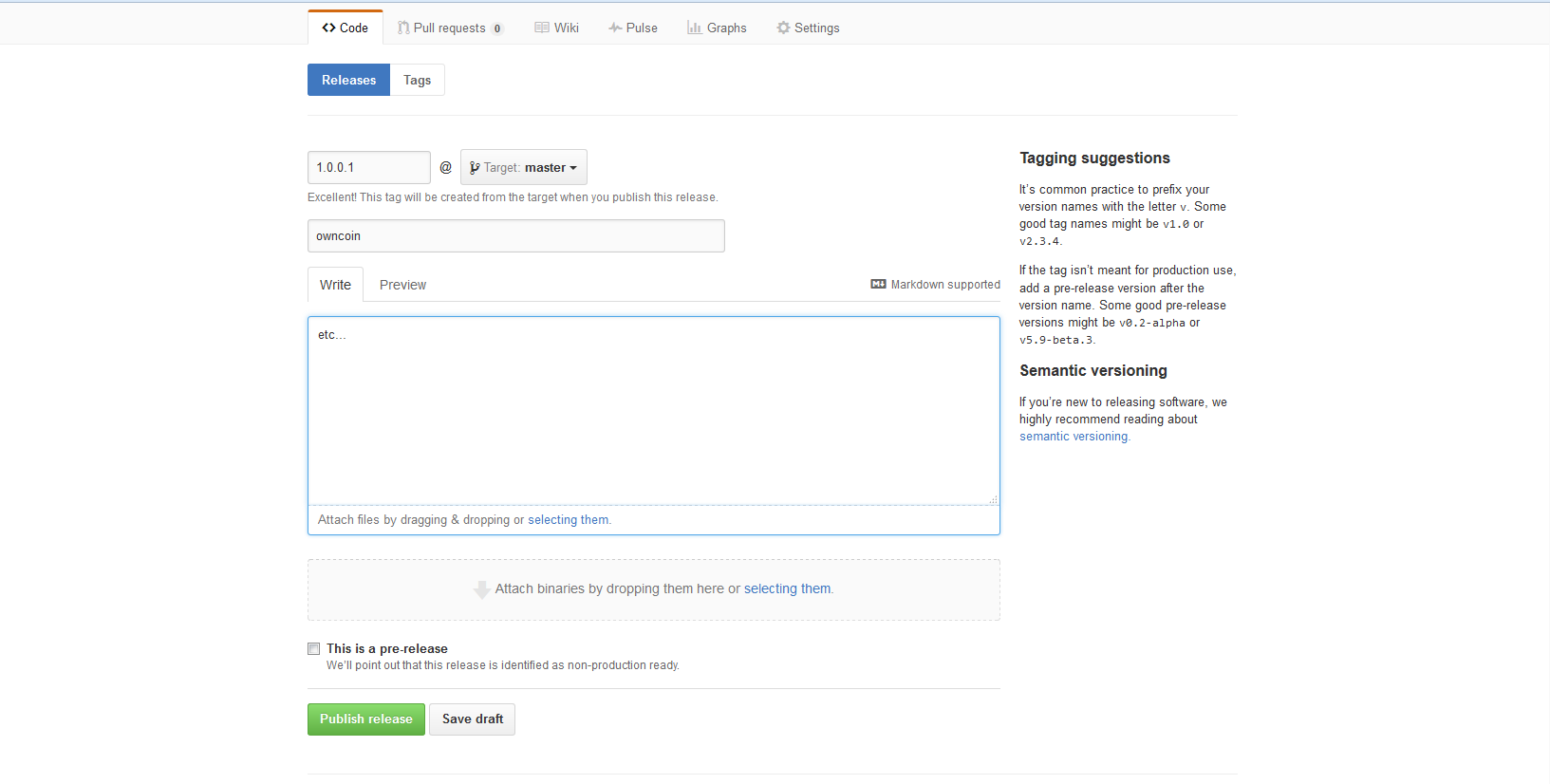
Task: Click the Code angle-brackets icon
Action: pyautogui.click(x=328, y=28)
